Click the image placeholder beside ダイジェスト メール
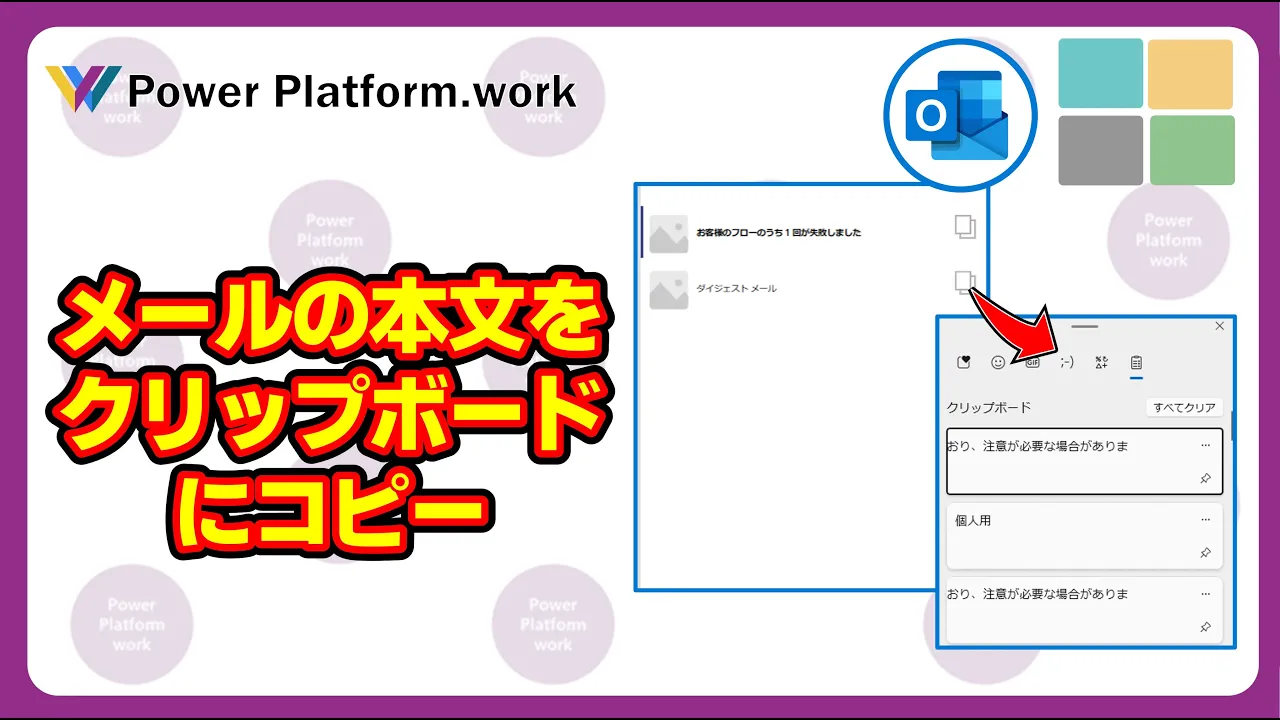The image size is (1280, 720). (669, 289)
